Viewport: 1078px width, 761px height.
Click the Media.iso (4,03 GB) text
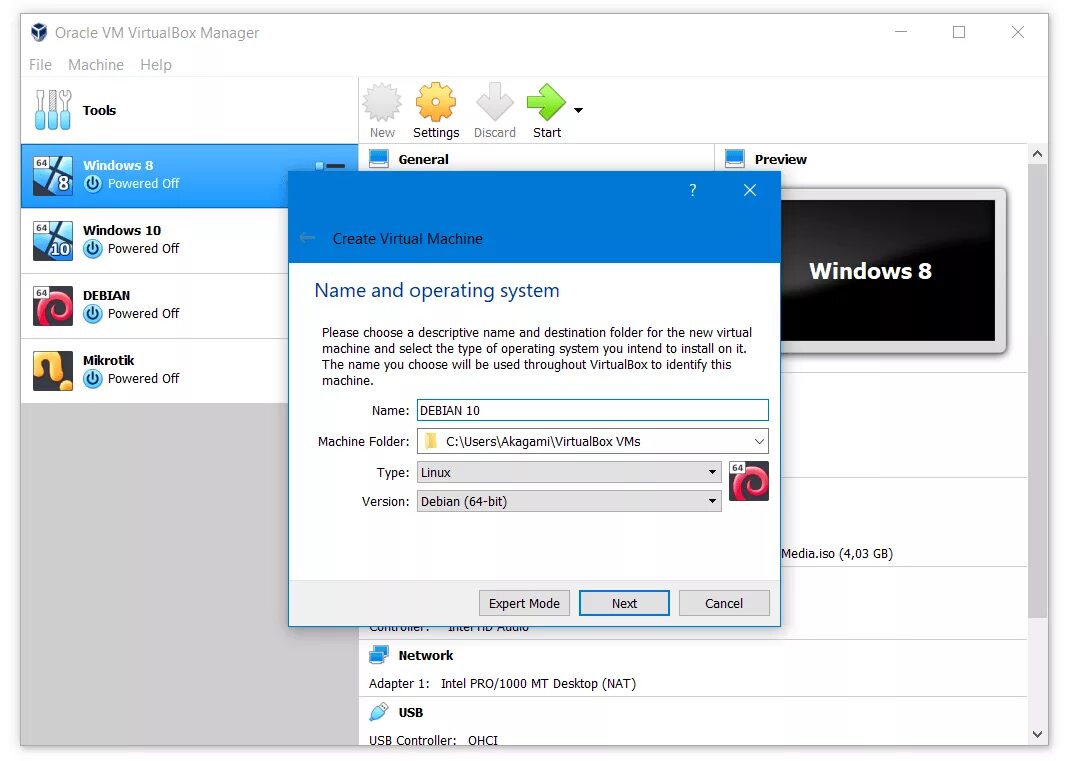tap(837, 553)
